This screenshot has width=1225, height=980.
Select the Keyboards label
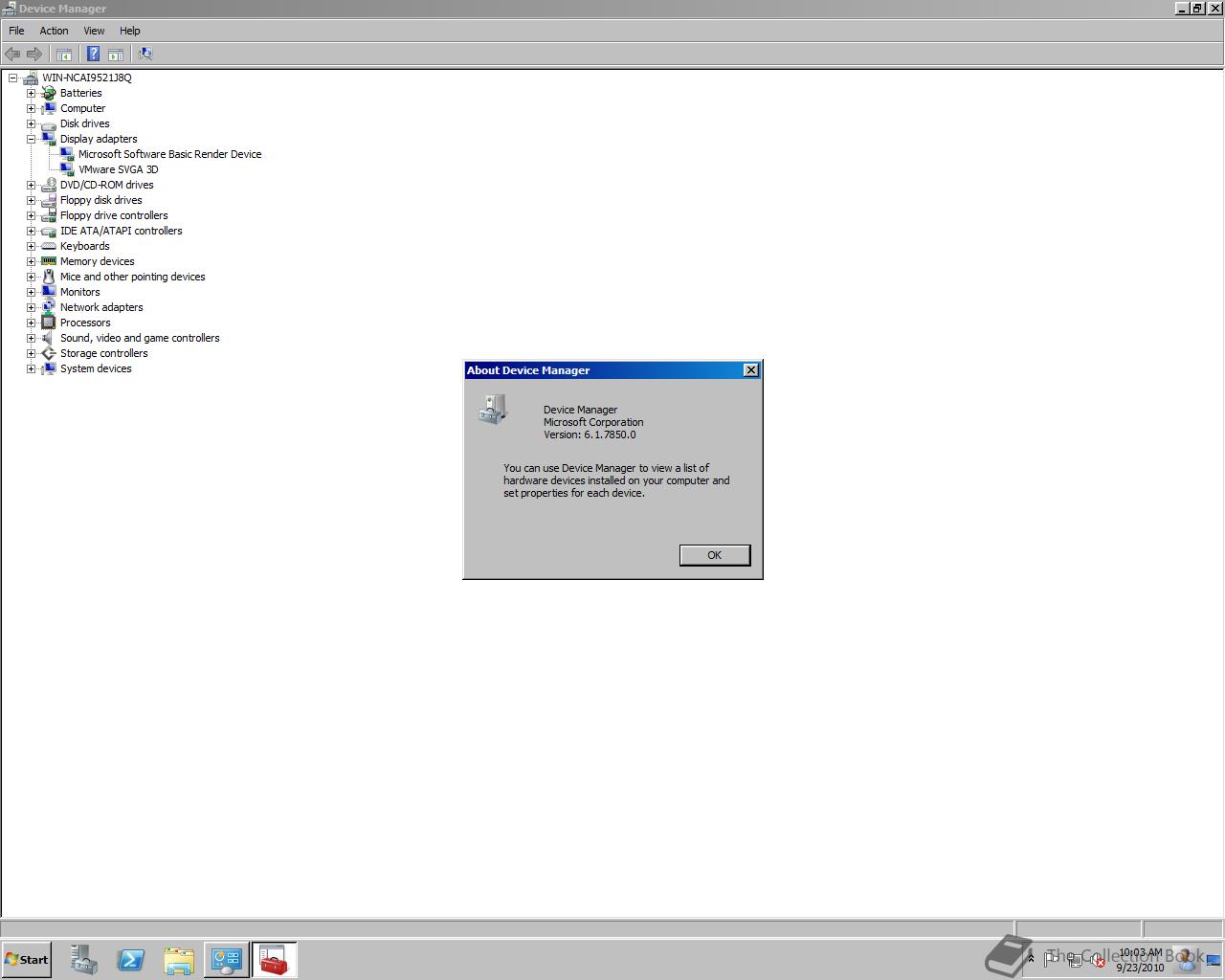click(84, 246)
